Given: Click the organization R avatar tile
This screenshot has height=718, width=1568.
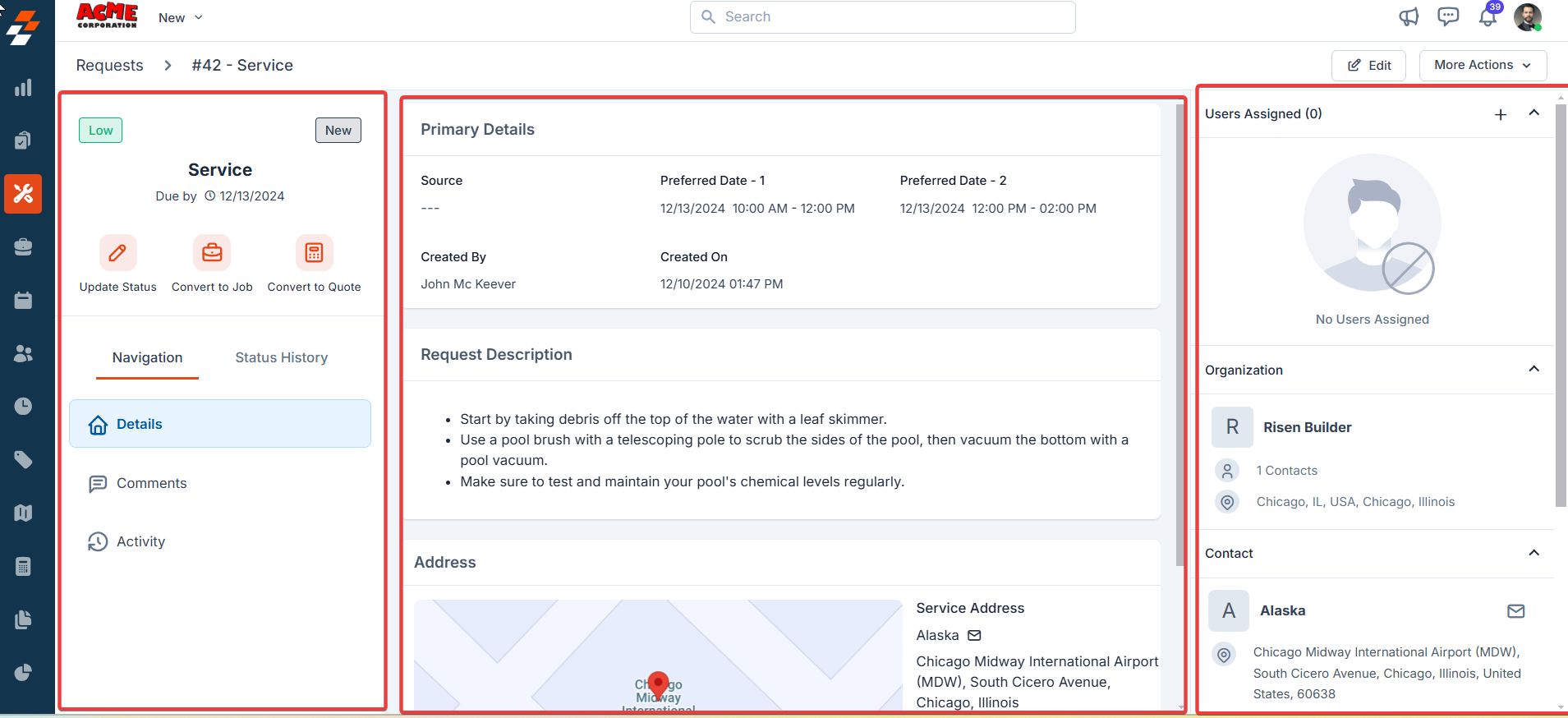Looking at the screenshot, I should [x=1232, y=427].
